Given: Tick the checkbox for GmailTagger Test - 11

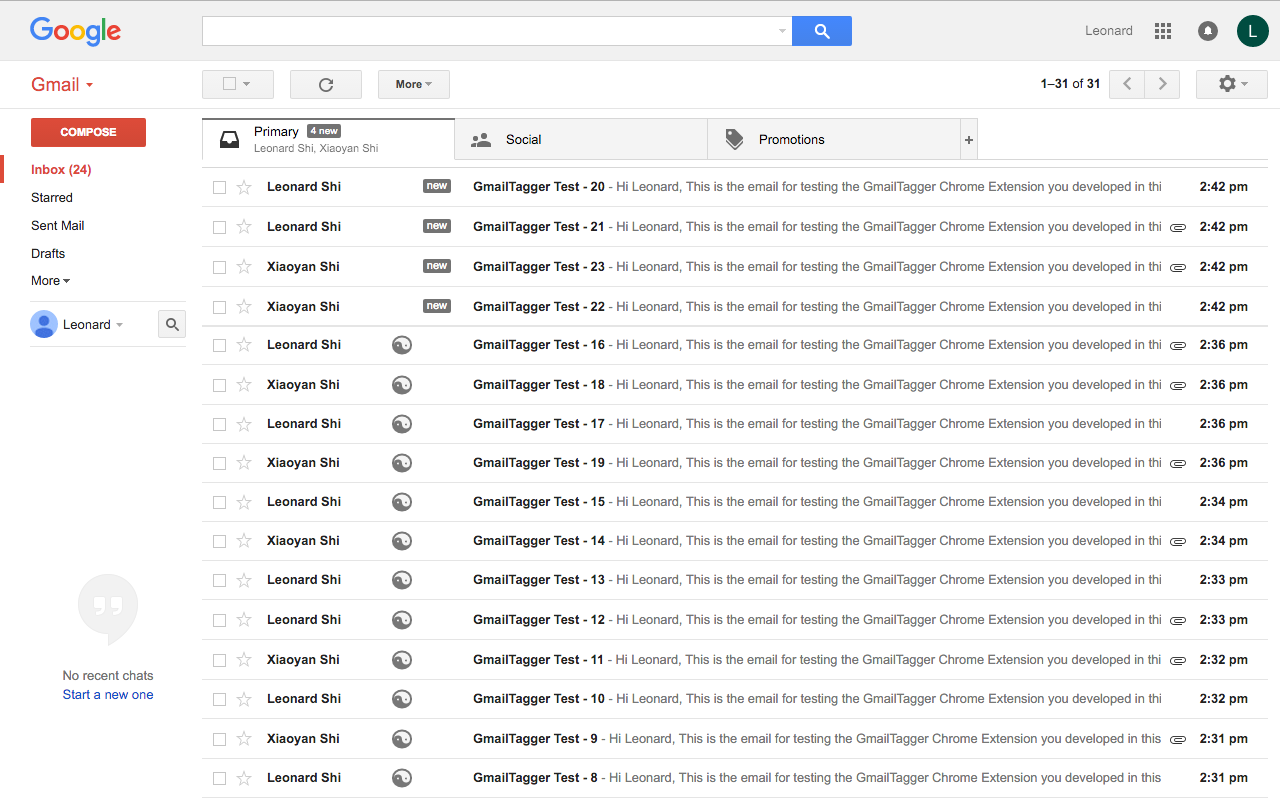Looking at the screenshot, I should click(219, 660).
